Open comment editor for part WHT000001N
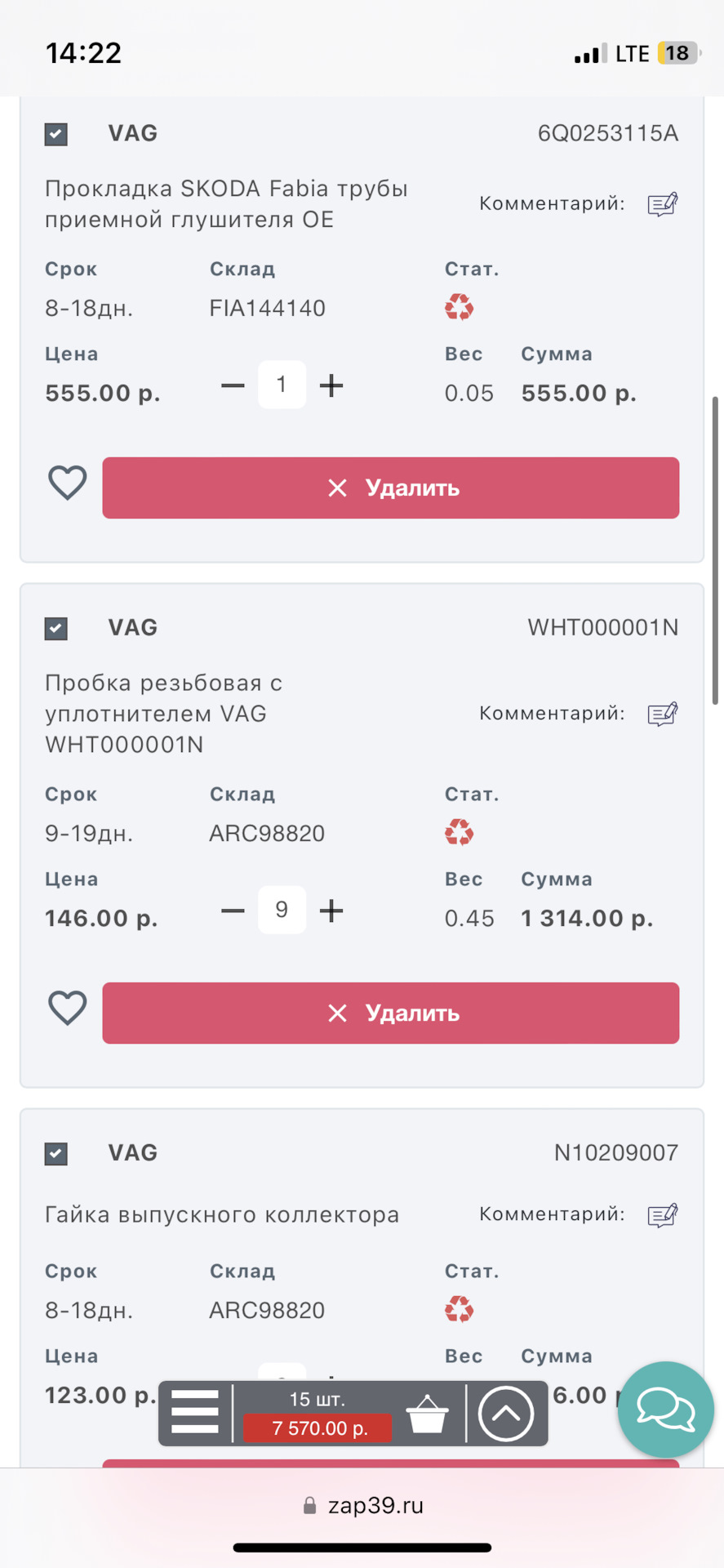The image size is (724, 1568). [x=662, y=715]
